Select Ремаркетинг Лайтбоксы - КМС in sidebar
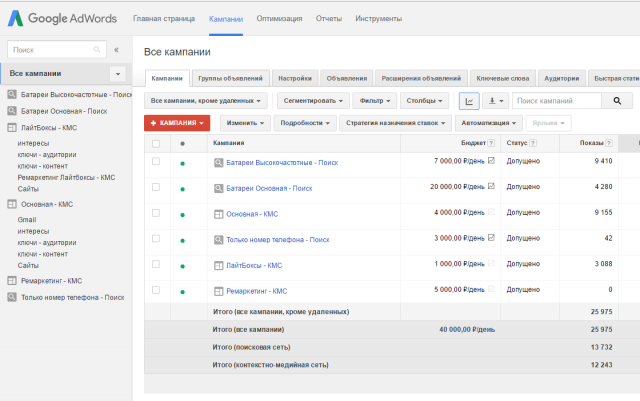 click(x=66, y=178)
